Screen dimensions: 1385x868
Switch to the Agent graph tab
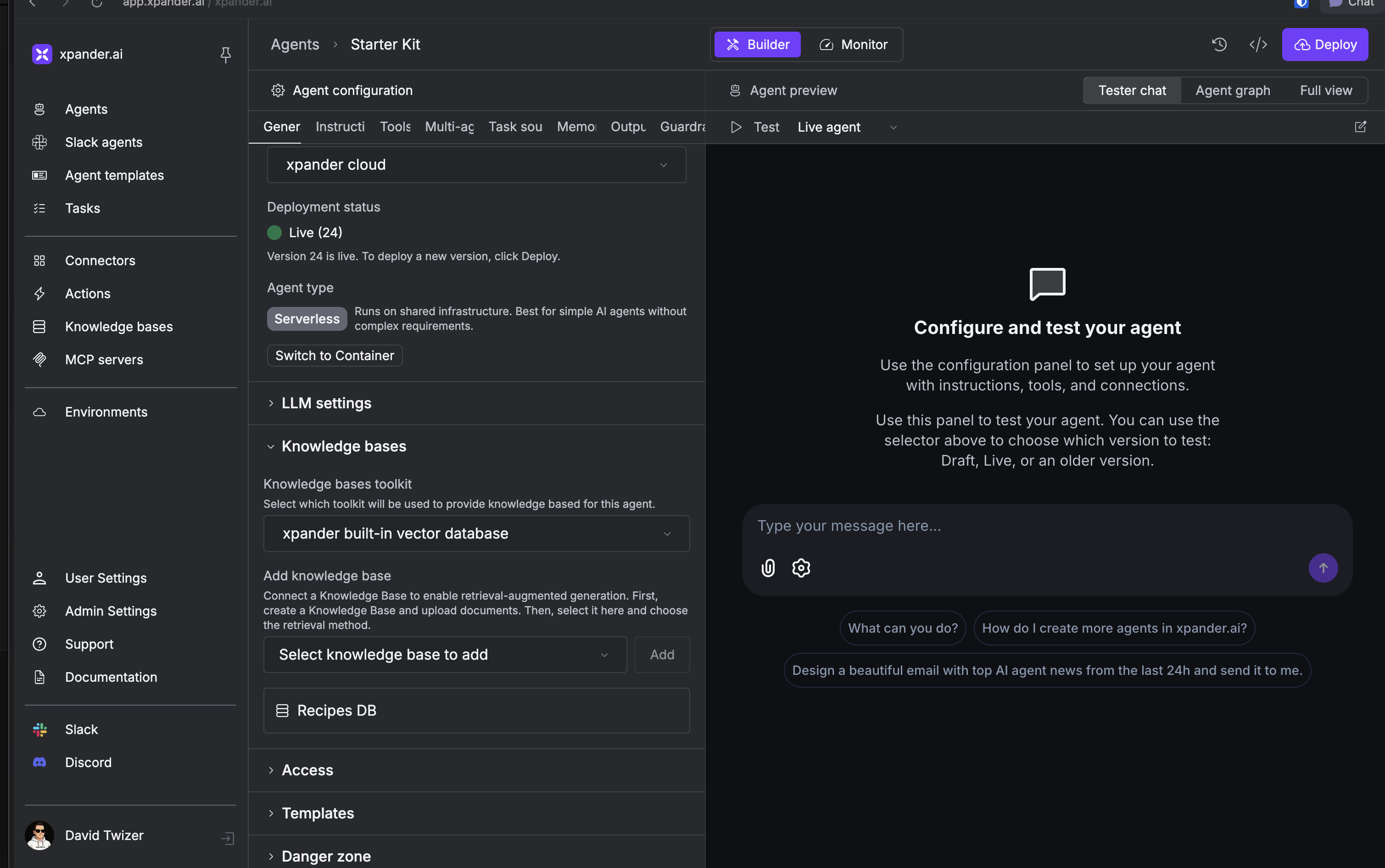(x=1232, y=90)
